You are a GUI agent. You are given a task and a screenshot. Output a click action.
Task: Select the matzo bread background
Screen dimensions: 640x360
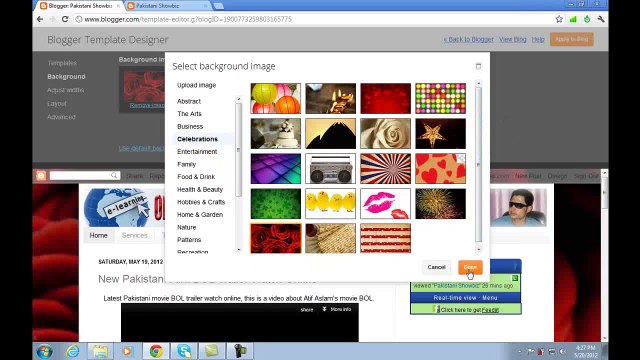[x=331, y=238]
